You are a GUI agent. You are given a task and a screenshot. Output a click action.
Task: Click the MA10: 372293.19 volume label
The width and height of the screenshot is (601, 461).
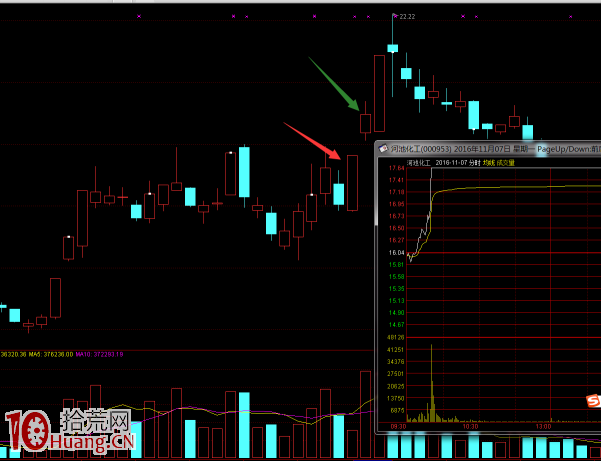pos(99,354)
